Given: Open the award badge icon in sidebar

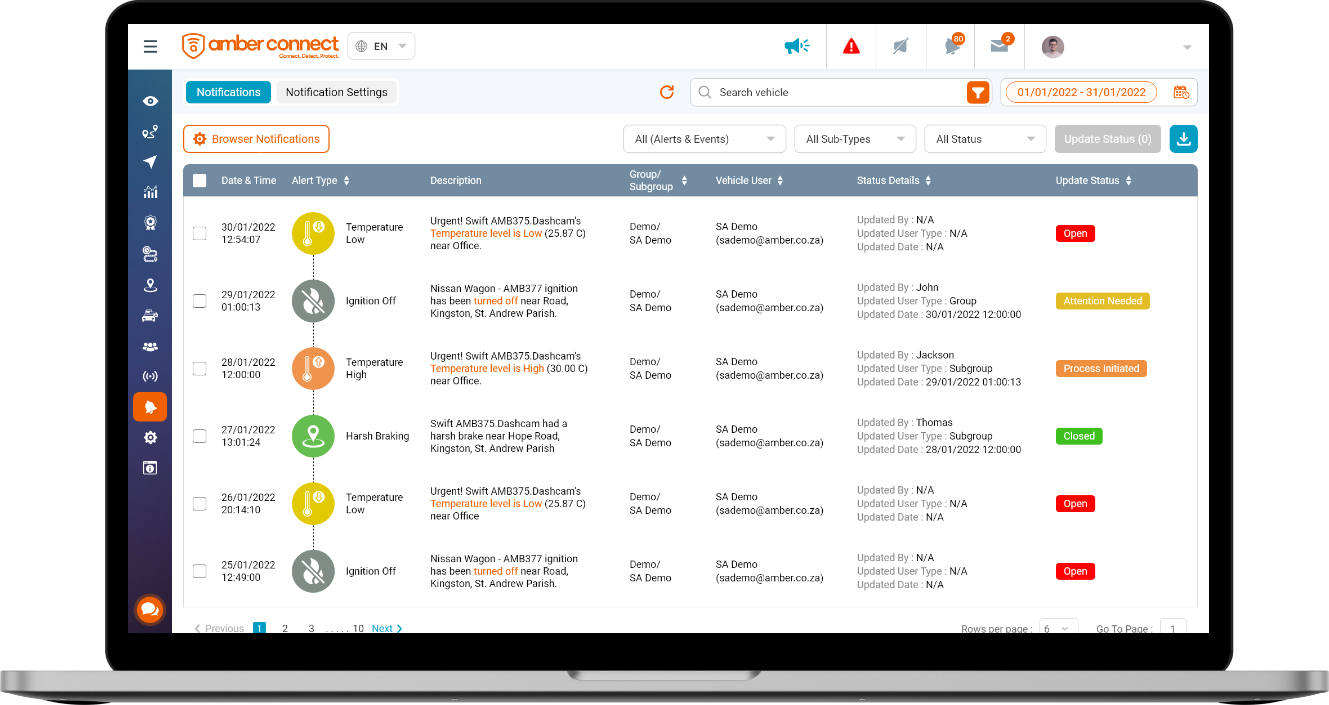Looking at the screenshot, I should click(150, 223).
